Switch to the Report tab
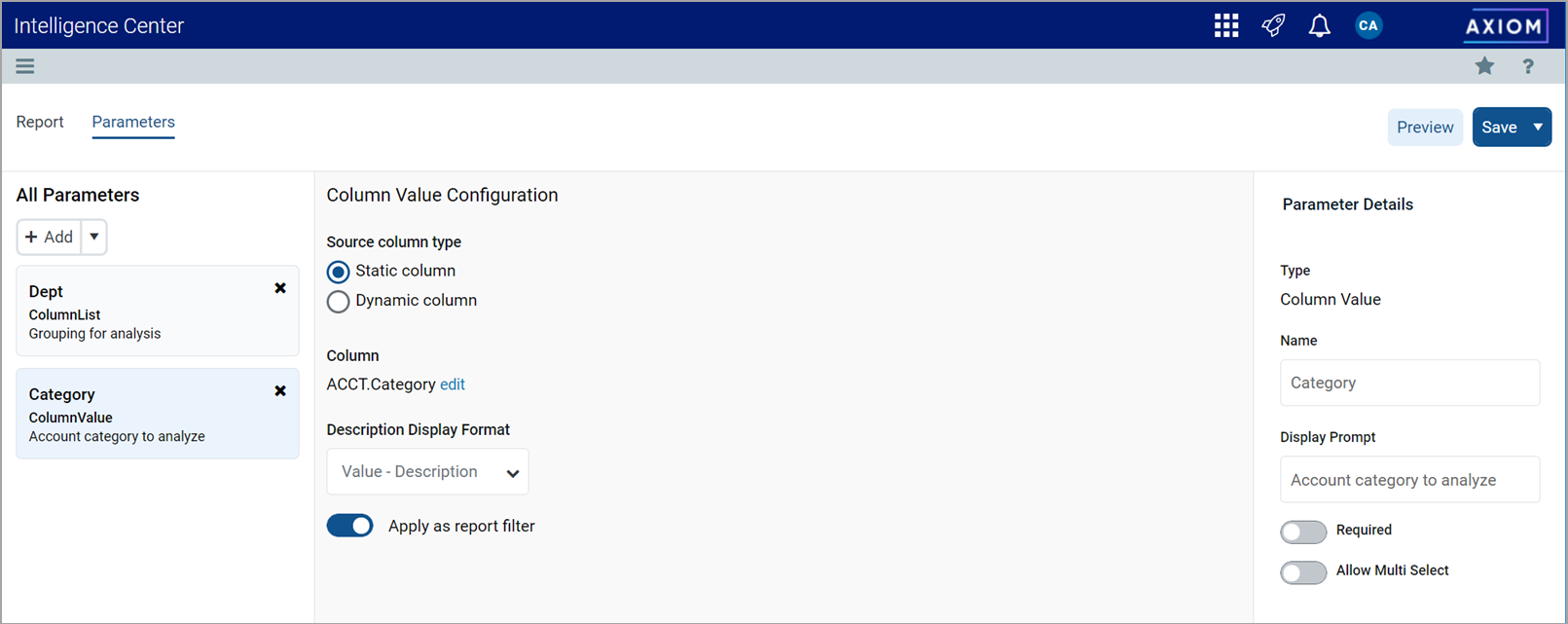The height and width of the screenshot is (624, 1568). 40,122
